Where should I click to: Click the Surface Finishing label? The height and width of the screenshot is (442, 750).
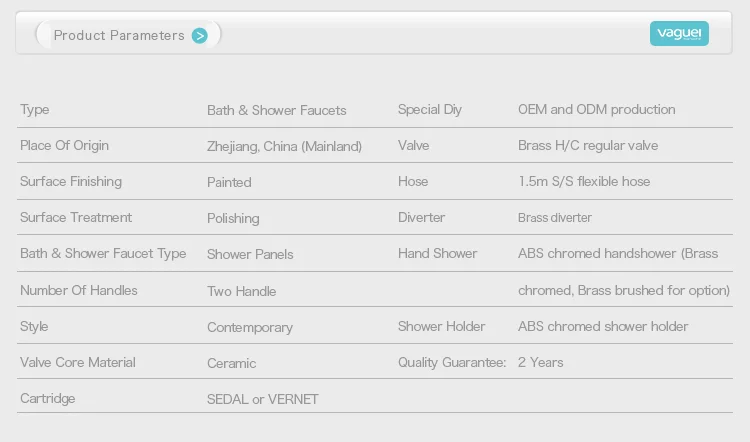70,182
